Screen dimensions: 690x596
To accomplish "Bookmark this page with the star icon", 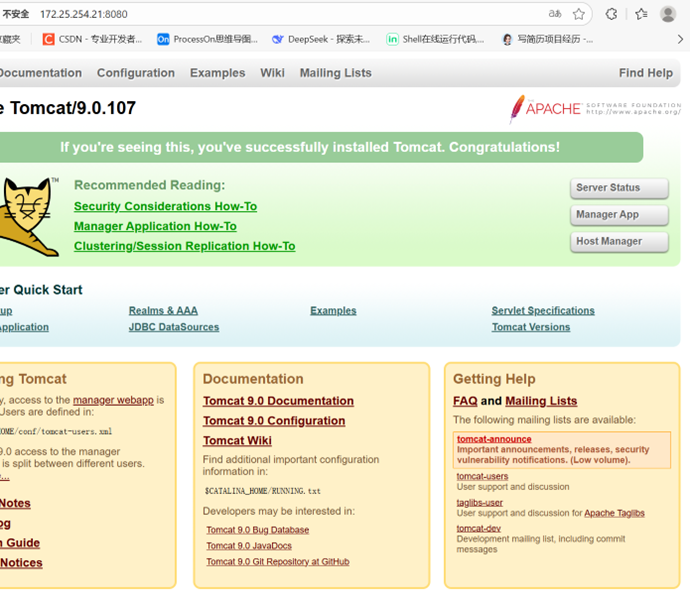I will pos(579,14).
